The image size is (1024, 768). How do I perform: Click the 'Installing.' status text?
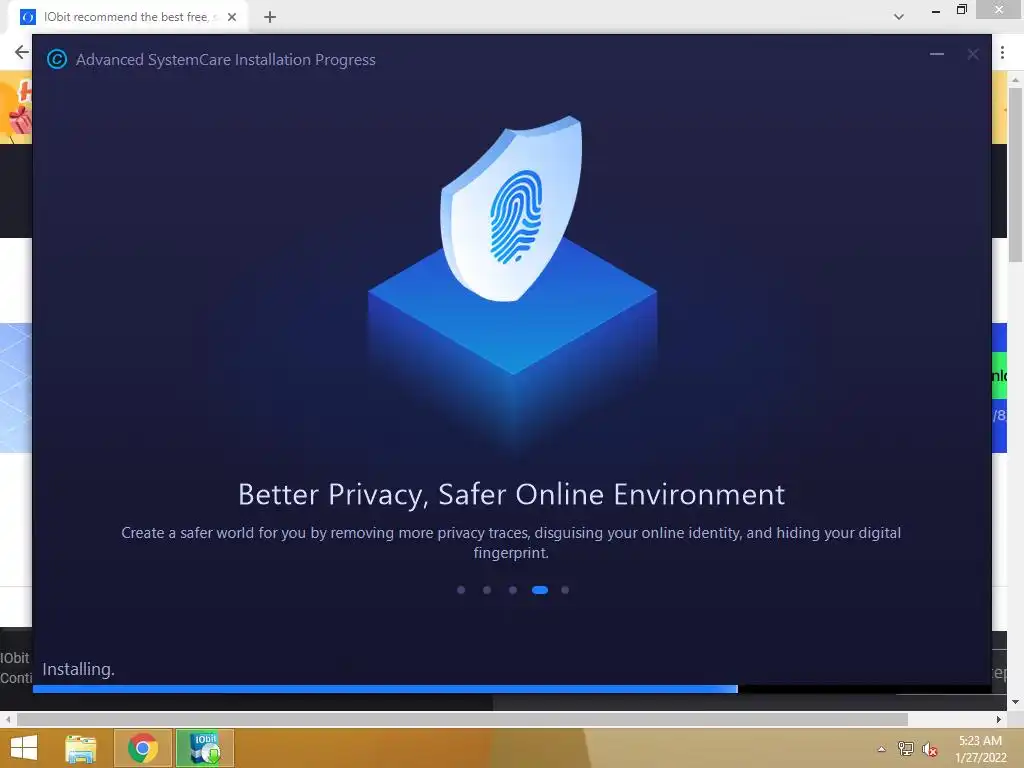pos(78,669)
